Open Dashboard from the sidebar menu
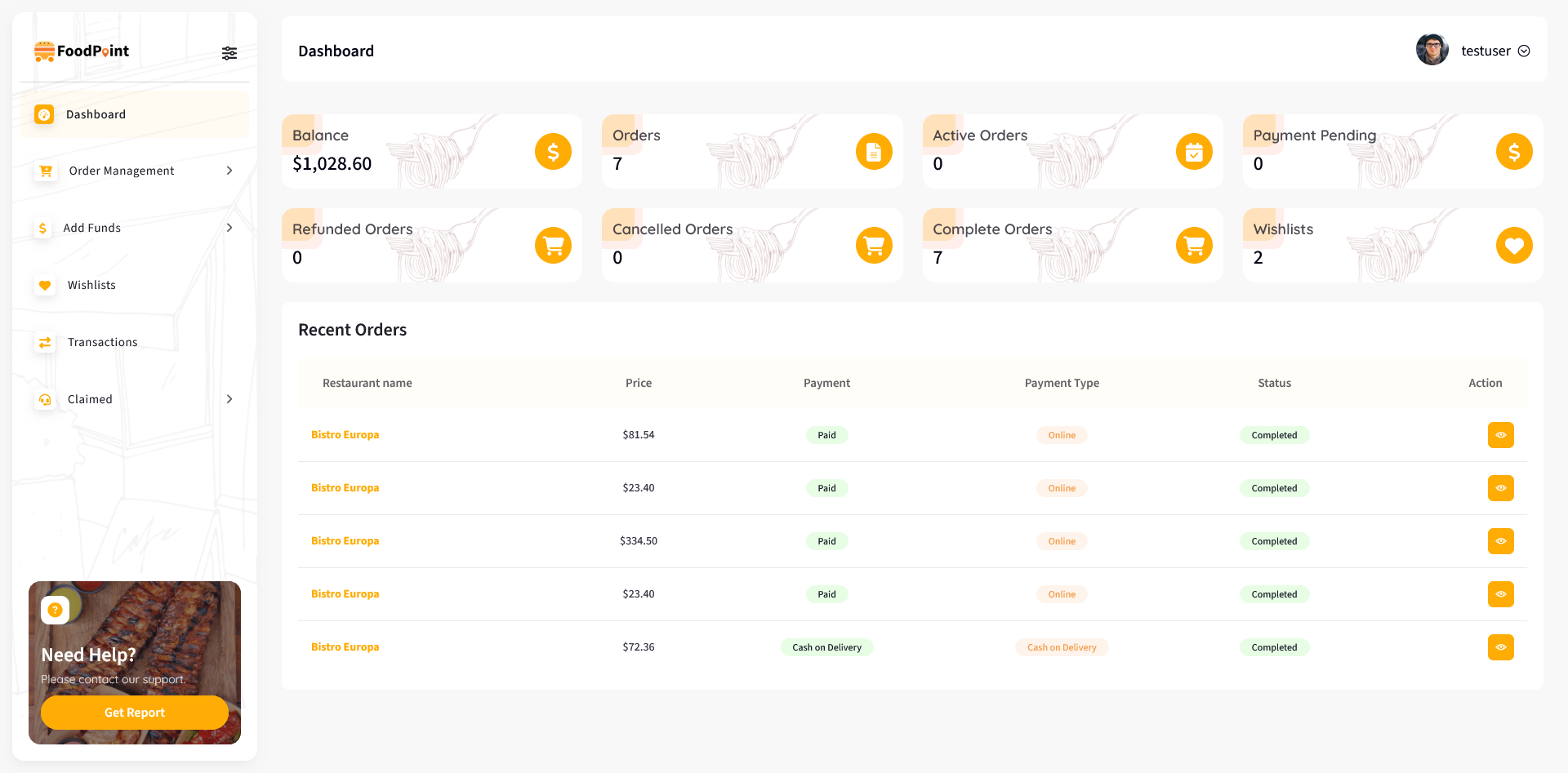The height and width of the screenshot is (773, 1568). pyautogui.click(x=96, y=114)
